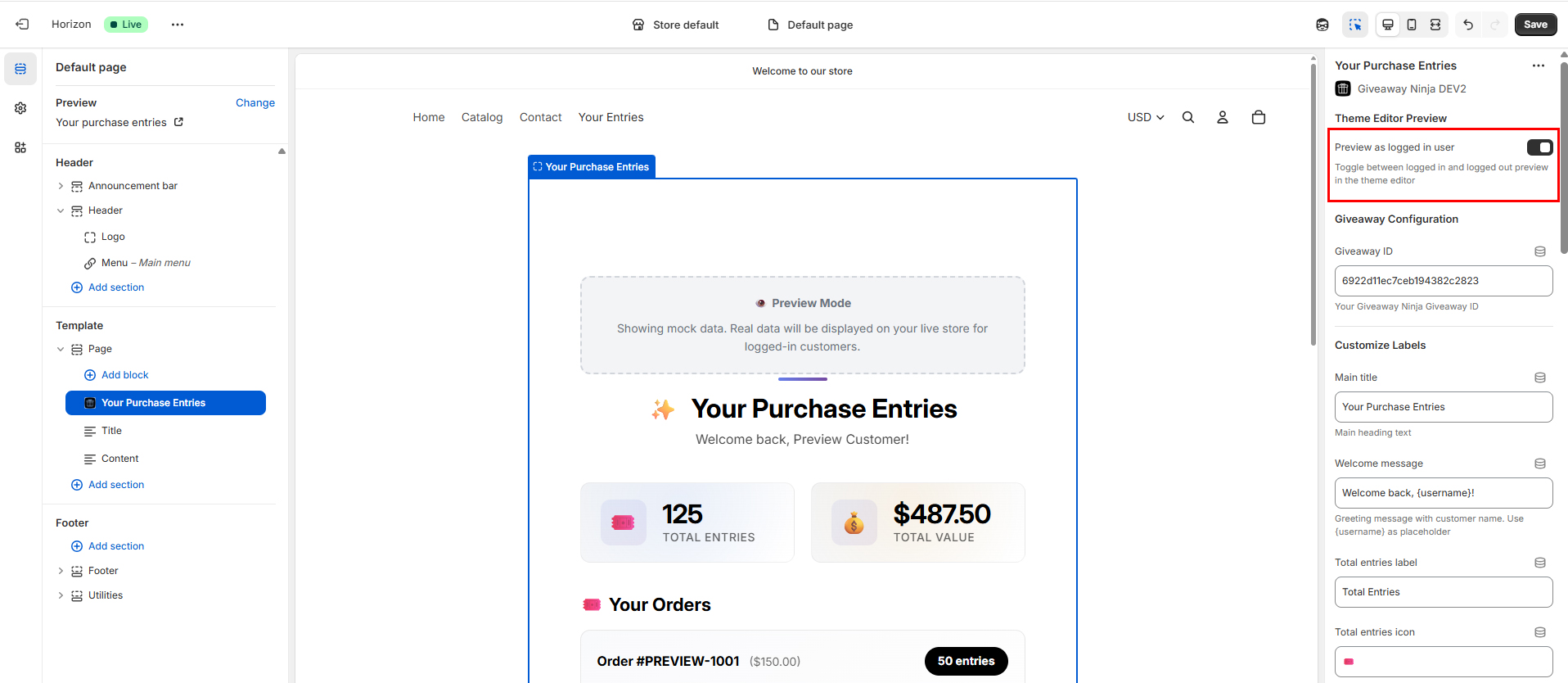
Task: Click the exit editor icon
Action: pyautogui.click(x=22, y=25)
